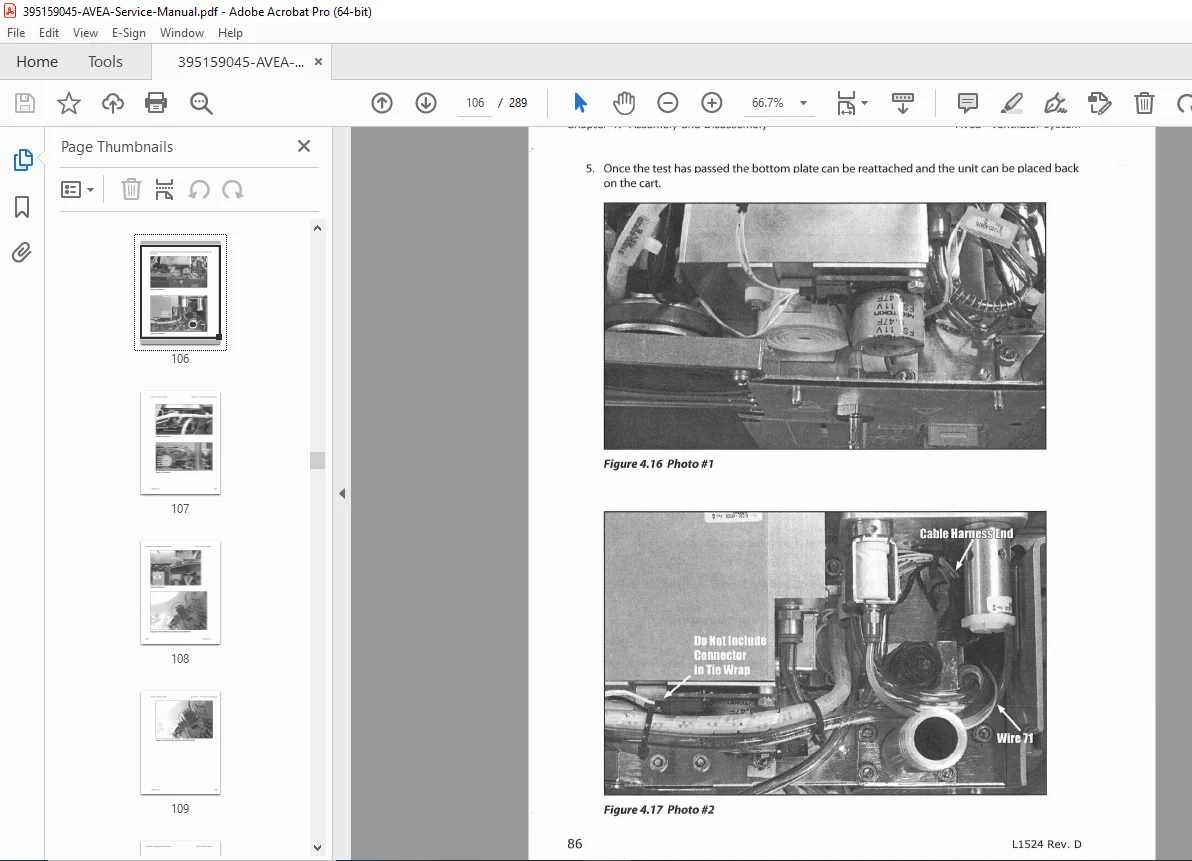Add document to starred with star icon
The height and width of the screenshot is (861, 1192).
coord(68,103)
